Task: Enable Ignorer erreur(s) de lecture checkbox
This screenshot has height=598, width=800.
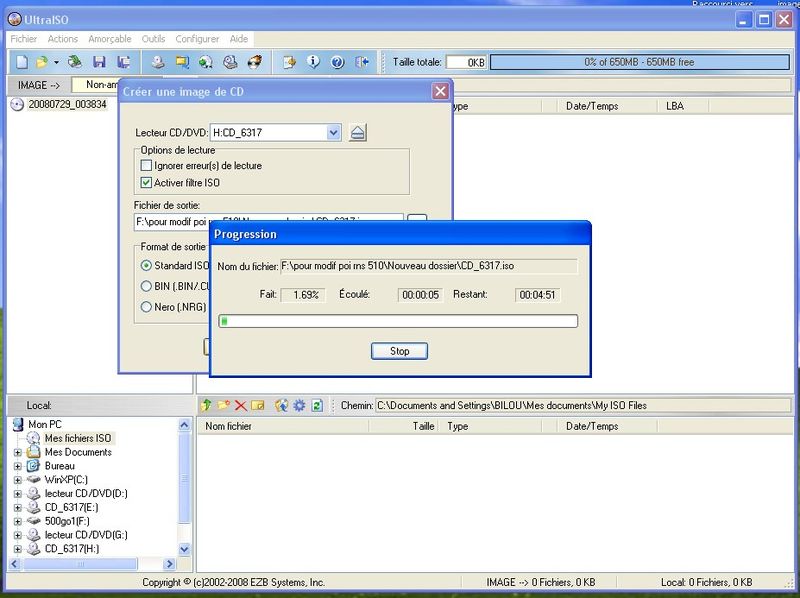Action: coord(146,166)
